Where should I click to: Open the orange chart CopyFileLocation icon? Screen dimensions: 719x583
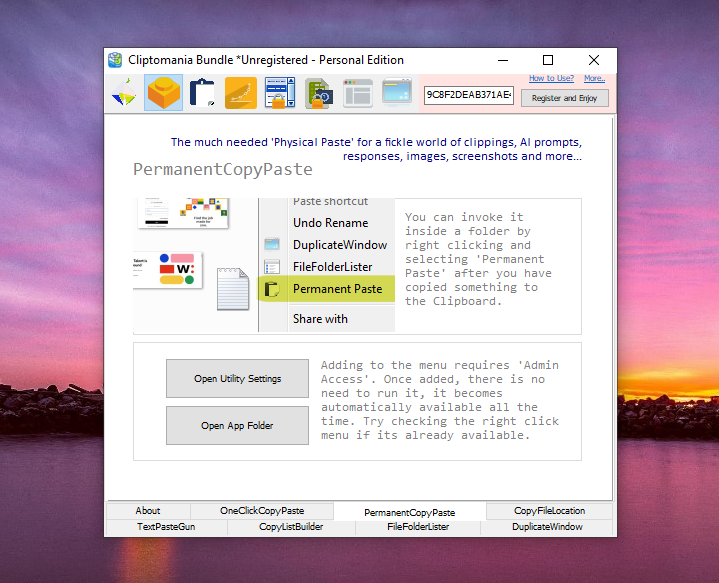(x=241, y=93)
